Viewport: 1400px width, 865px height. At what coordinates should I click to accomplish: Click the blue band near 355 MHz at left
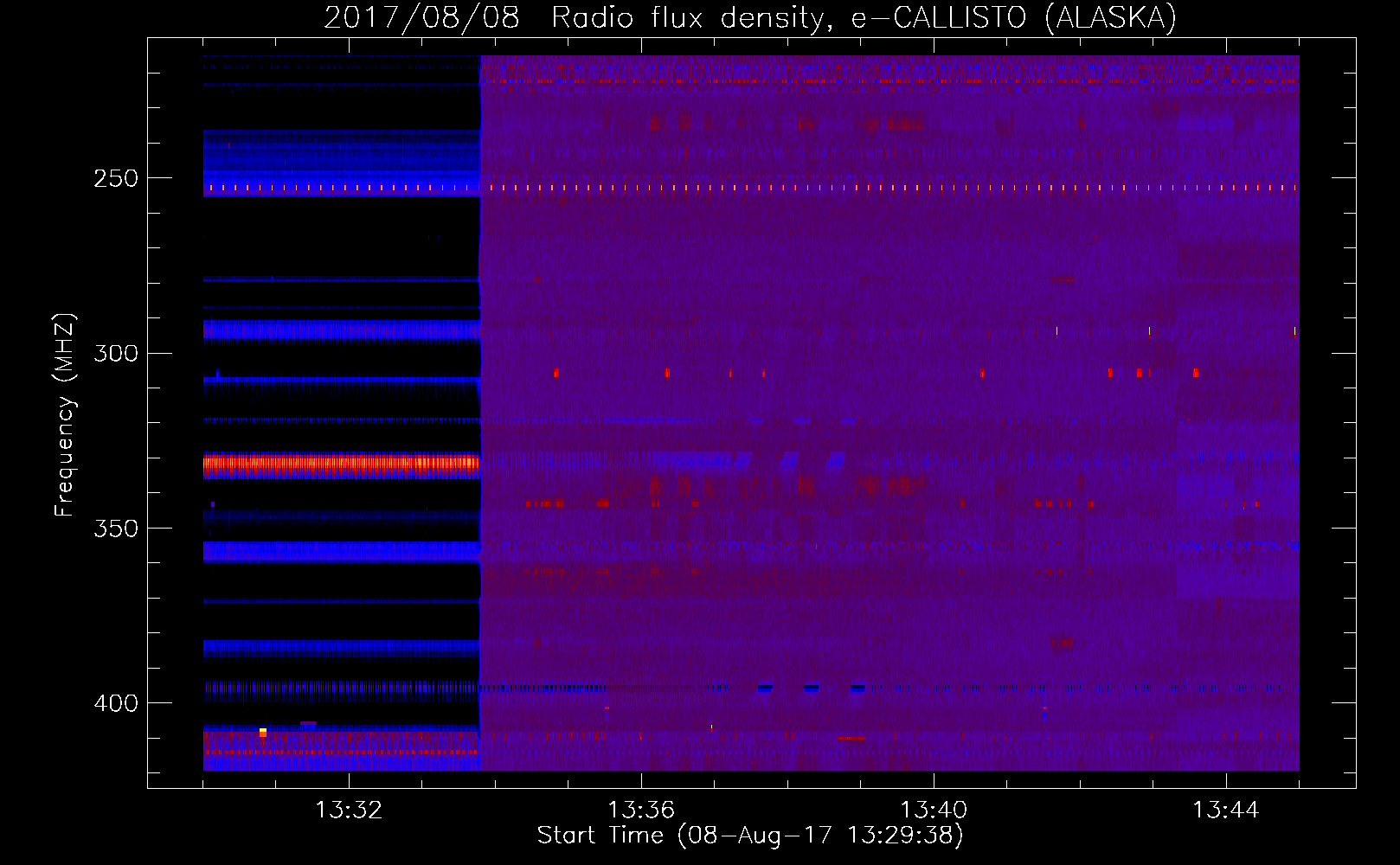tap(342, 552)
